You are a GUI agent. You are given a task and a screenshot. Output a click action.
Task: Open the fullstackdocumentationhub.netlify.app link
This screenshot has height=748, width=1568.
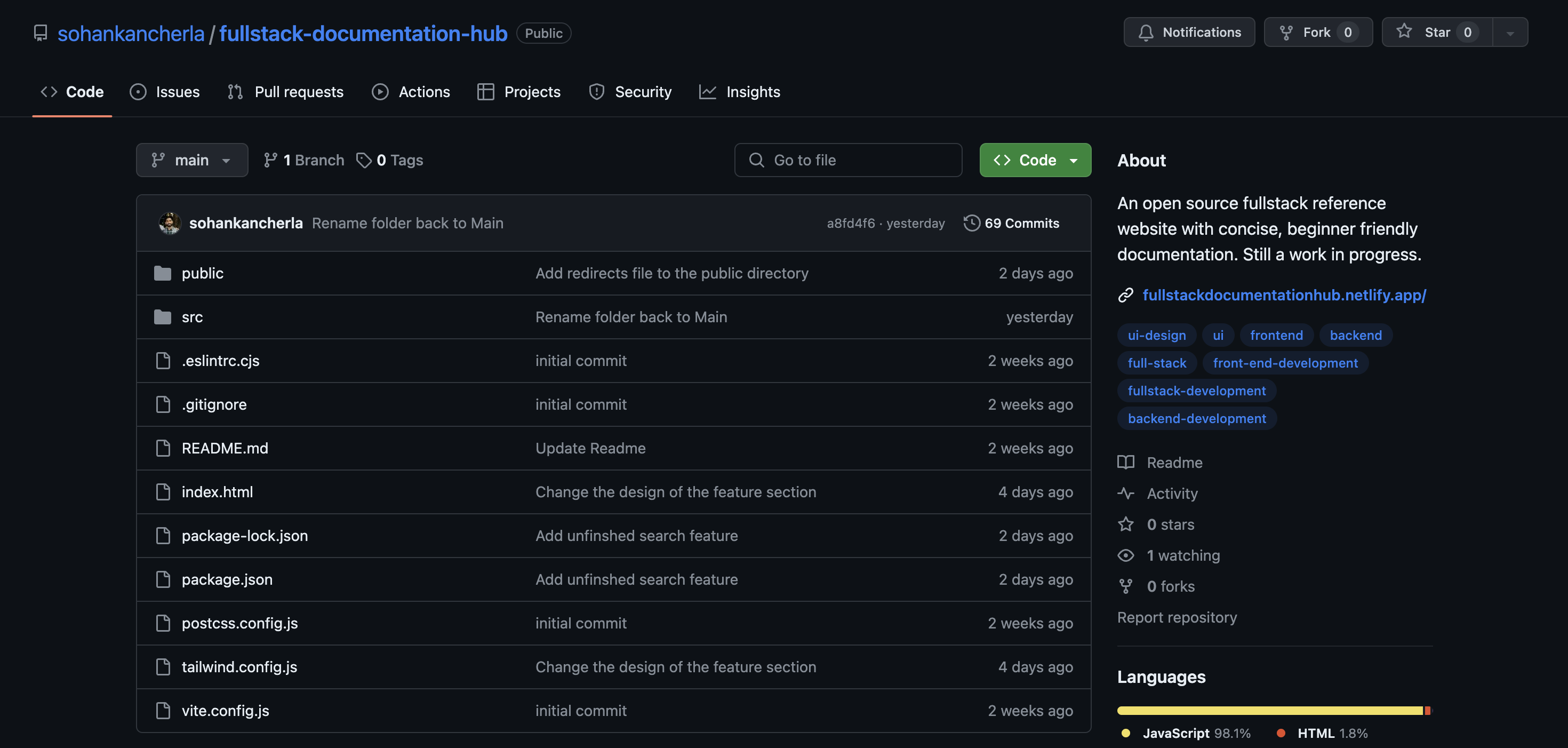(1284, 296)
